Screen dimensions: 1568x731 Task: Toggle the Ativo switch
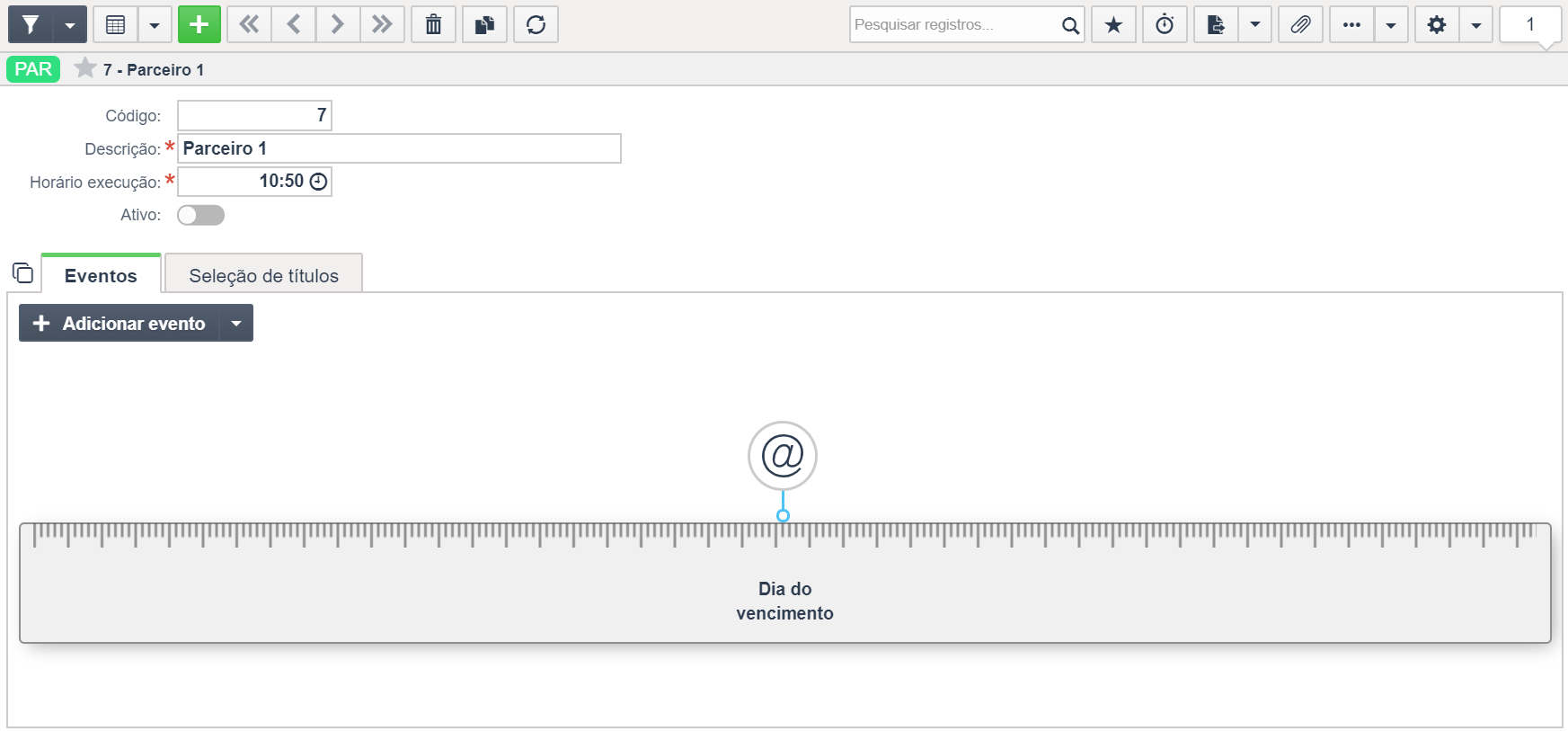[200, 215]
